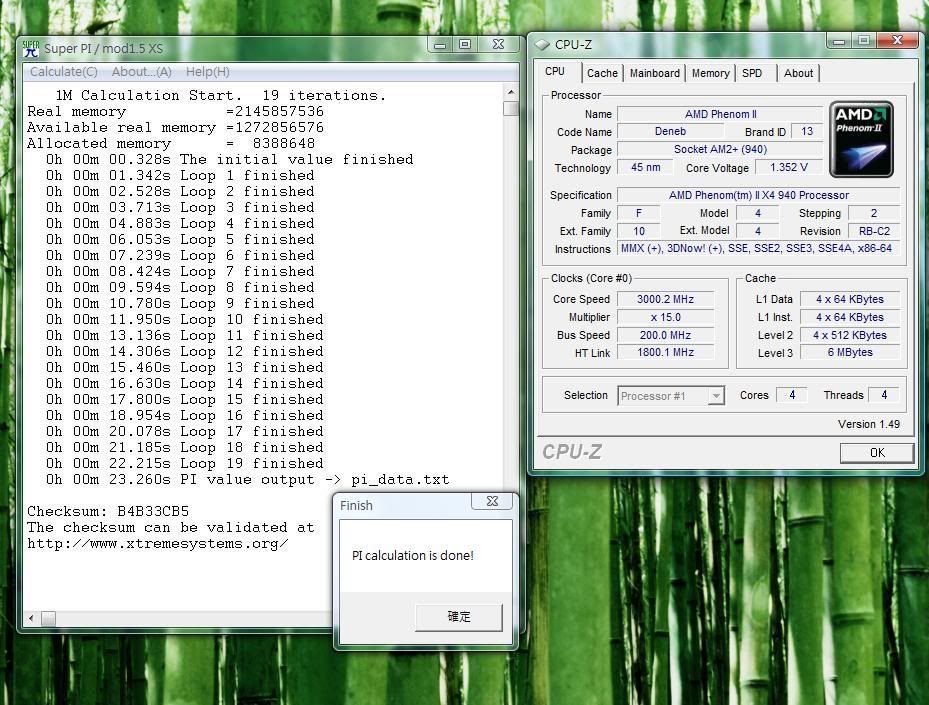This screenshot has width=929, height=705.
Task: Click the Threads count value
Action: pos(884,395)
